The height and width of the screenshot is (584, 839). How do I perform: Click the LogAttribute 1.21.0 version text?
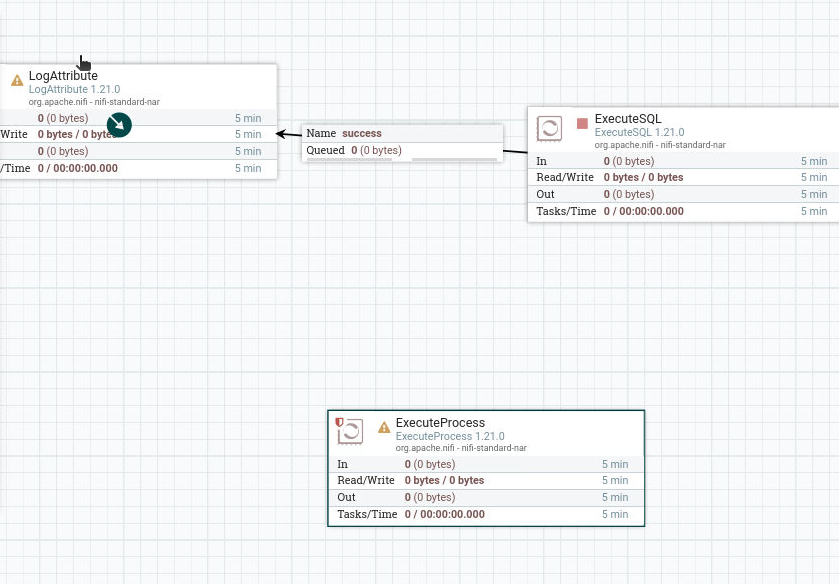click(74, 89)
